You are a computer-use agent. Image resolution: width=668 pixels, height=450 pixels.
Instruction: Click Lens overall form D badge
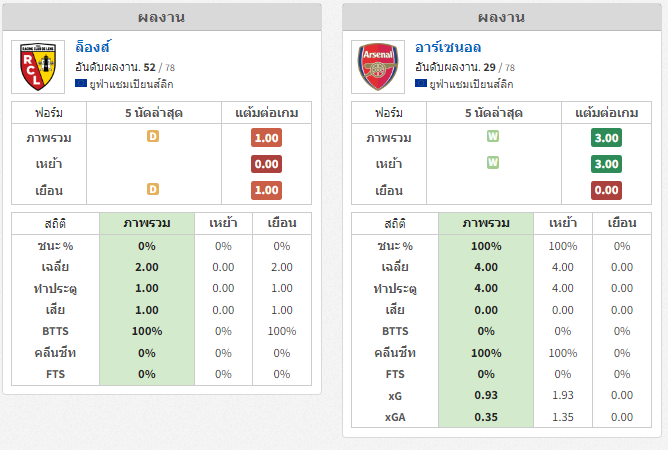[153, 136]
